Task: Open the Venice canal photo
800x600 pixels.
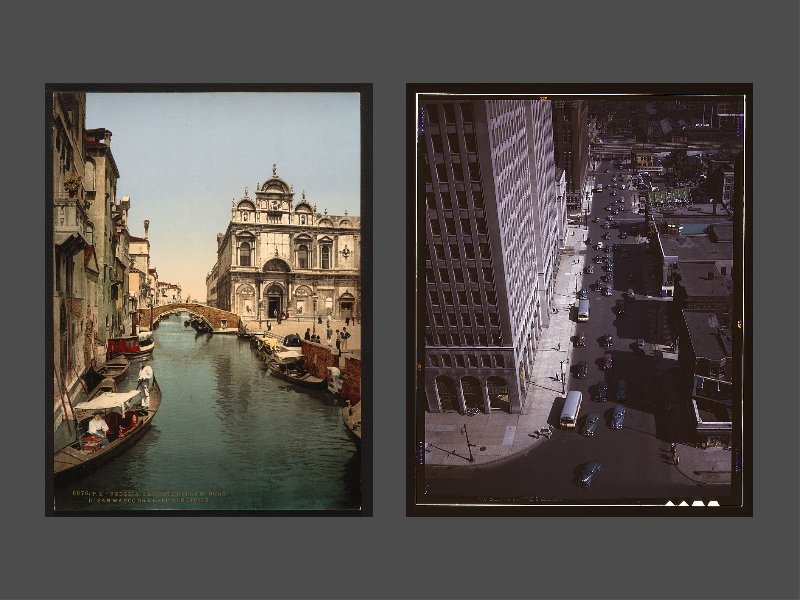Action: point(208,300)
